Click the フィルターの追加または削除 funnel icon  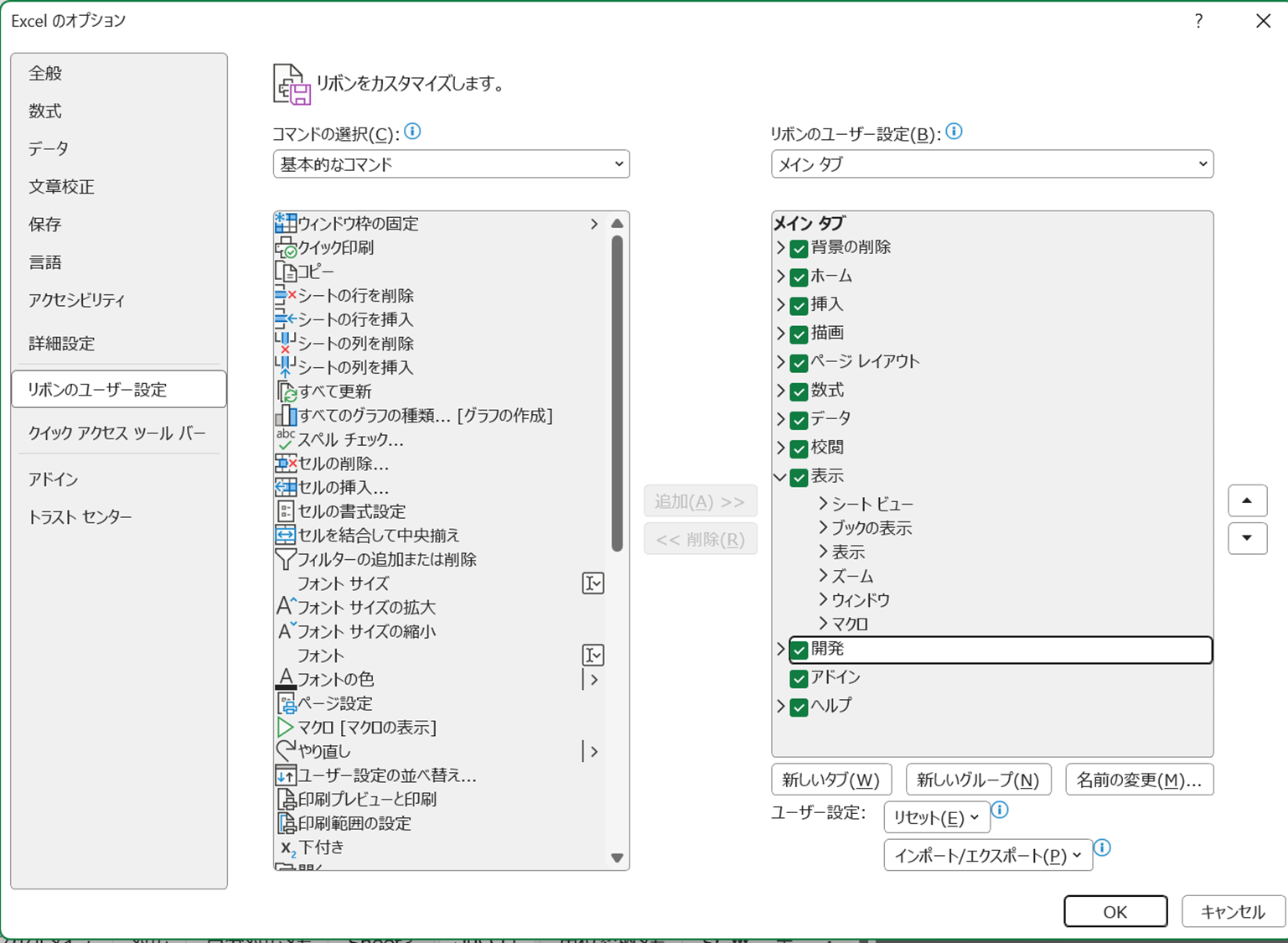pyautogui.click(x=286, y=559)
